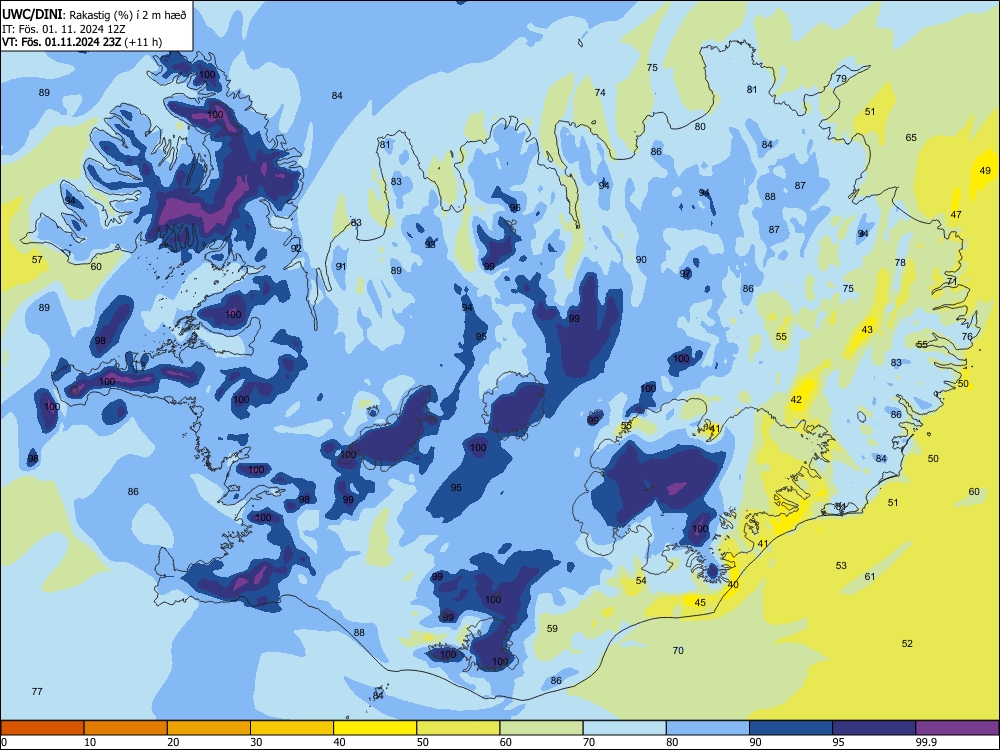Screen dimensions: 1000x750
Task: Pick the light orange 20–30 legend swatch
Action: [x=209, y=728]
